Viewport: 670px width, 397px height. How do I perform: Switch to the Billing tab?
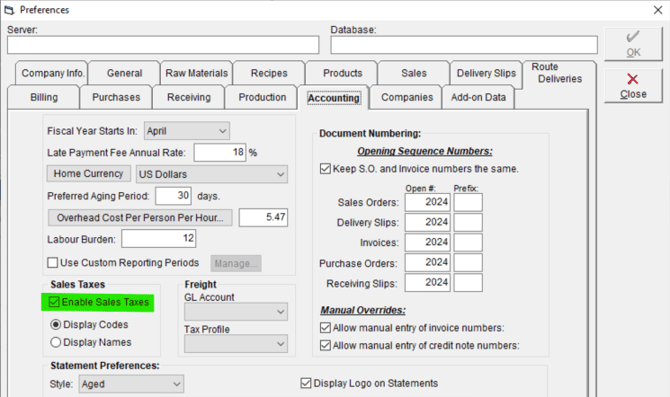tap(44, 97)
